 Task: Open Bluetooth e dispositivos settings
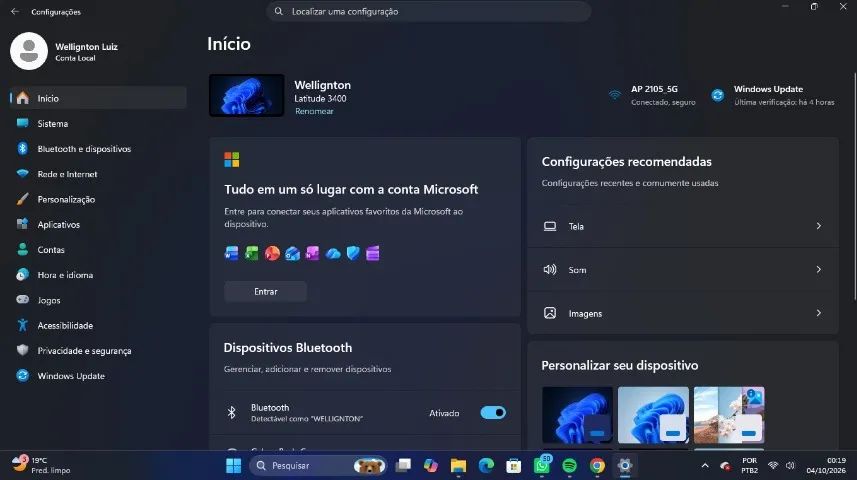[x=98, y=149]
